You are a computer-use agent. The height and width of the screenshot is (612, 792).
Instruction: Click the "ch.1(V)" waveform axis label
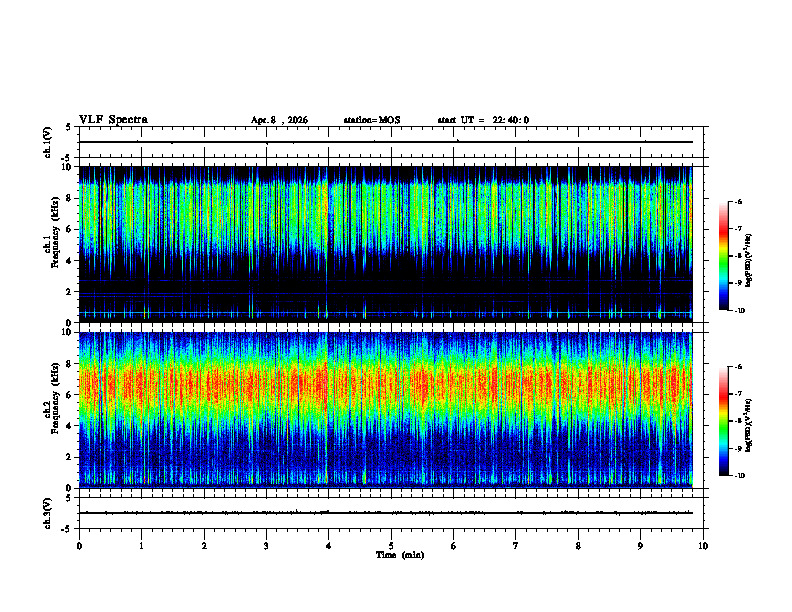(x=48, y=142)
